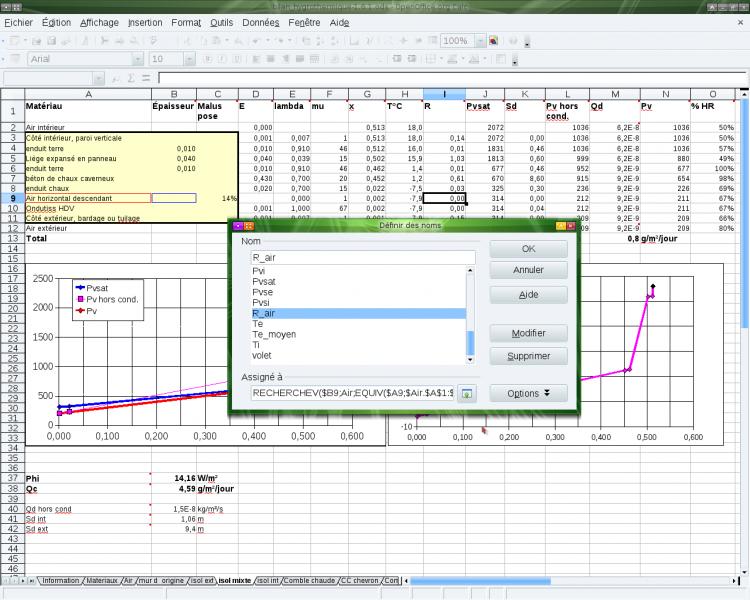Viewport: 750px width, 600px height.
Task: Click the Align left icon
Action: point(256,59)
